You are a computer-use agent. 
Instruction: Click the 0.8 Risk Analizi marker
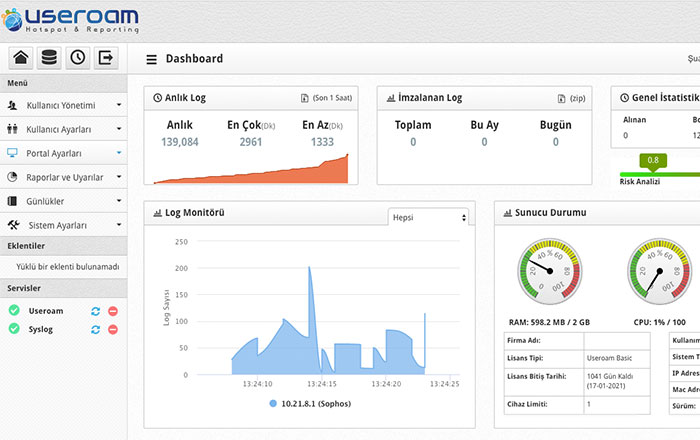pos(653,161)
